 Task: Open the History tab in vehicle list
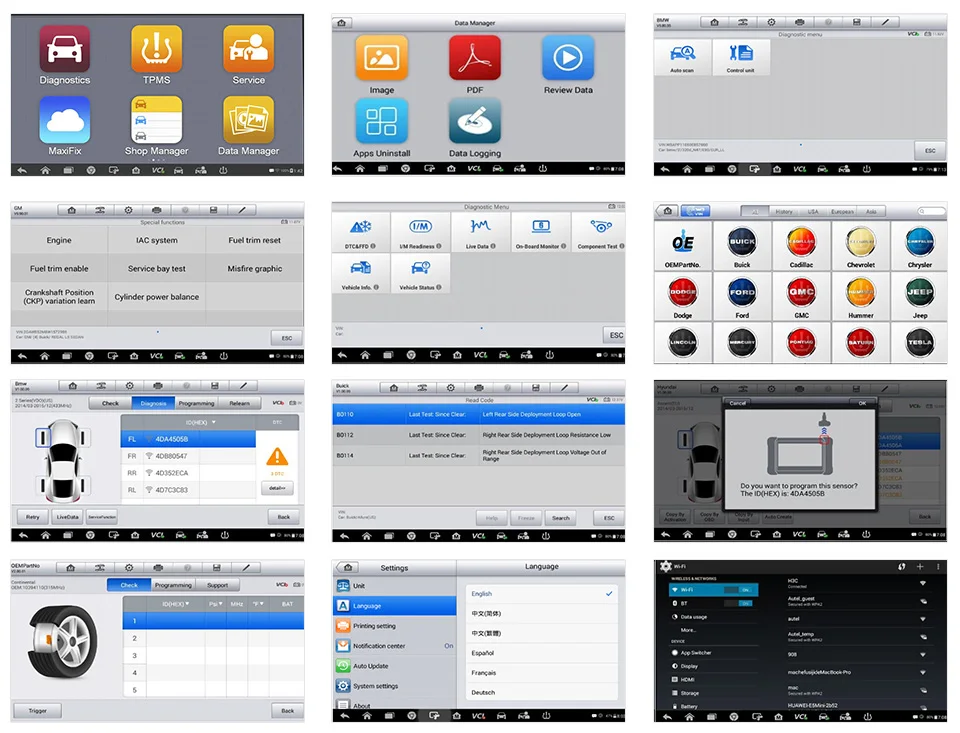[784, 211]
